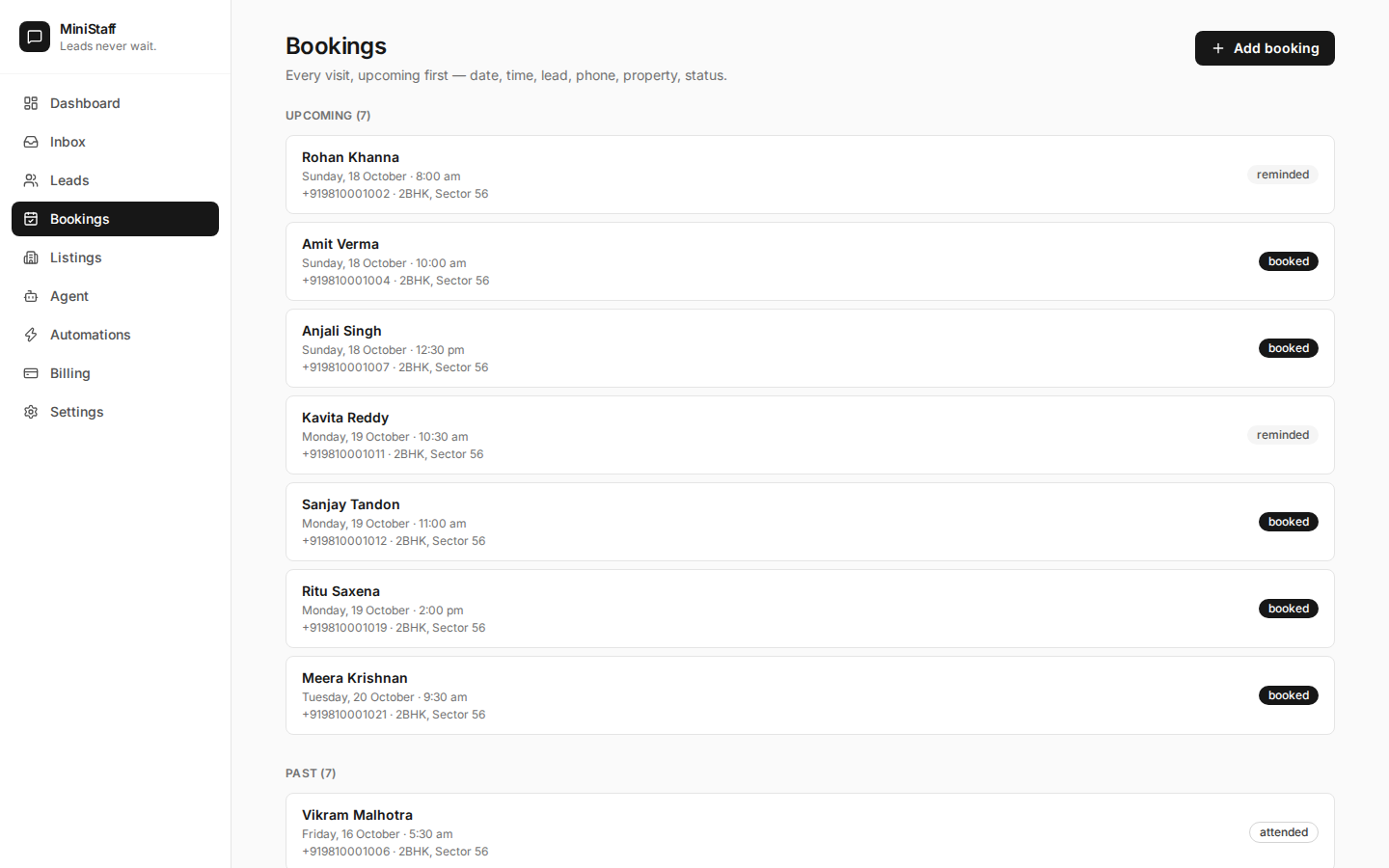
Task: Click the phone number +919810001011
Action: [x=343, y=454]
